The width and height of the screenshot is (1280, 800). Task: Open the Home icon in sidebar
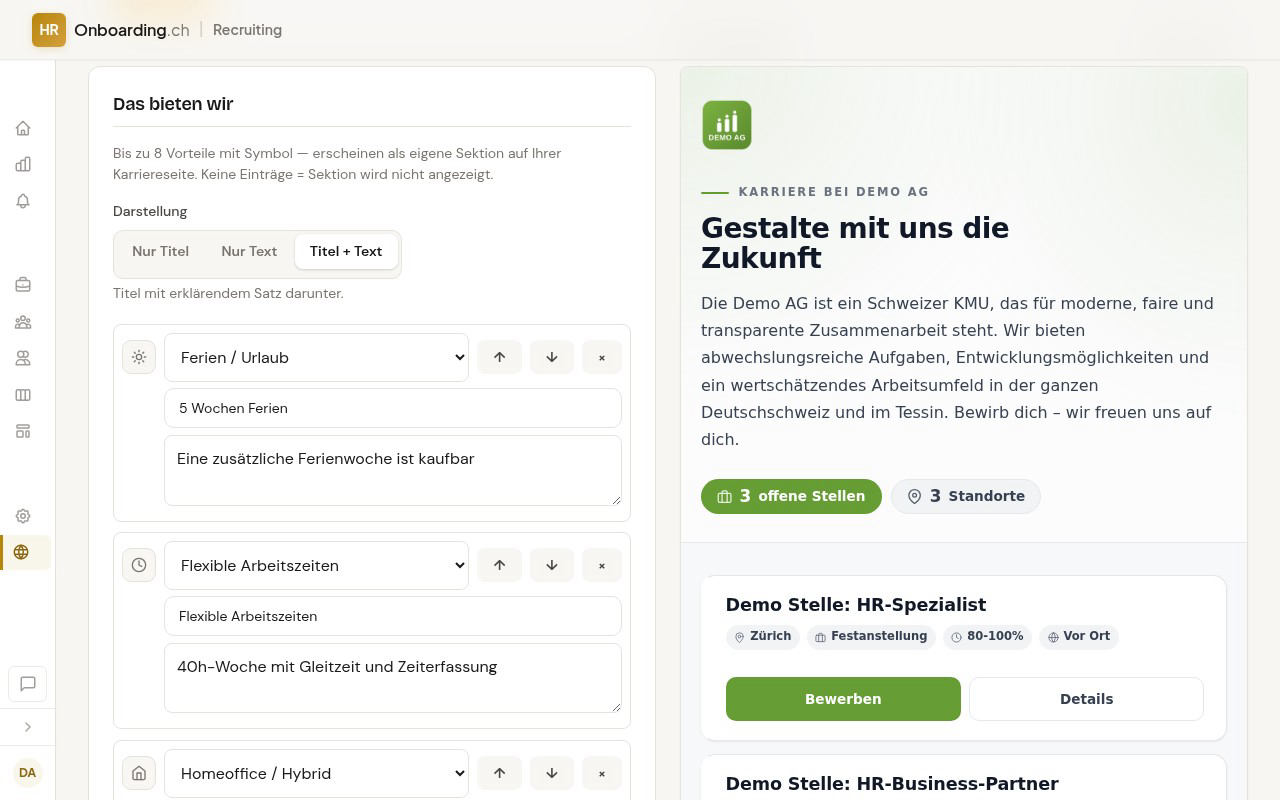[x=23, y=128]
